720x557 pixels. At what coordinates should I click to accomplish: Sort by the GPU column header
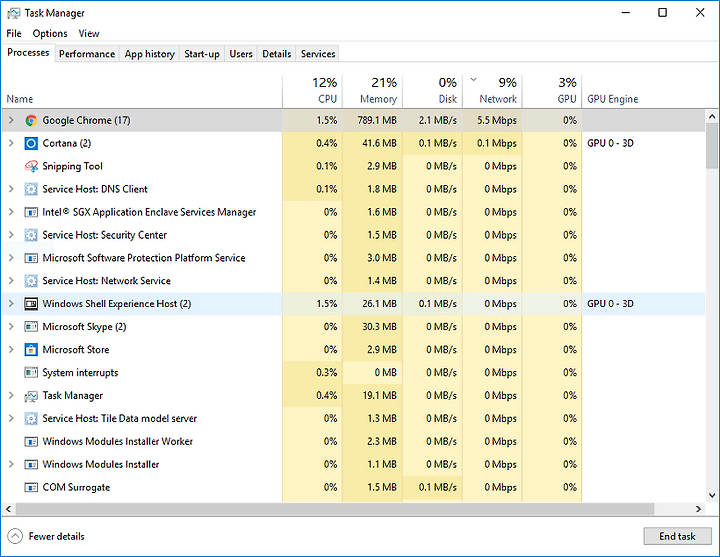(552, 91)
